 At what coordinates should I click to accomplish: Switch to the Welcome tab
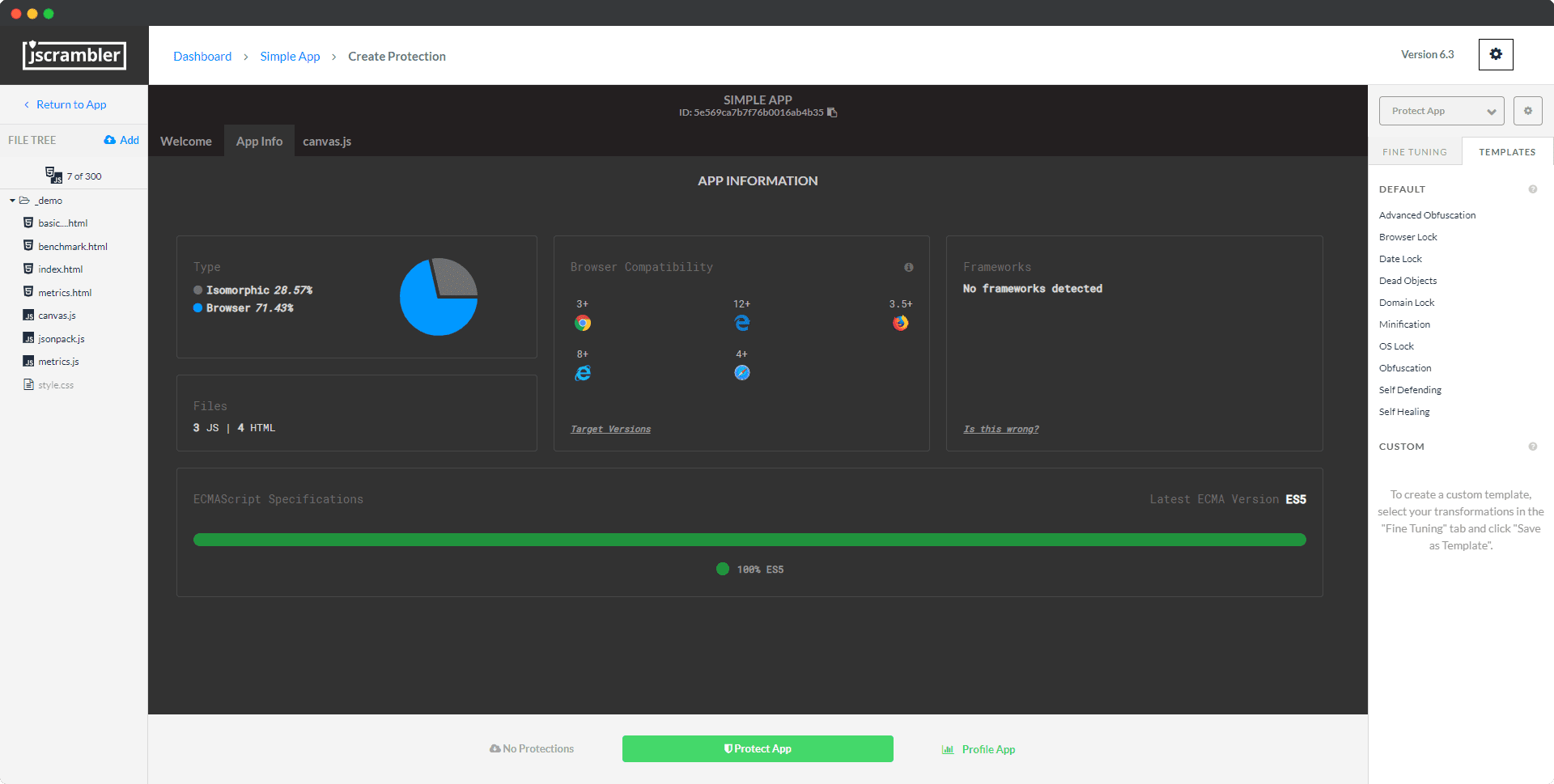click(x=186, y=141)
